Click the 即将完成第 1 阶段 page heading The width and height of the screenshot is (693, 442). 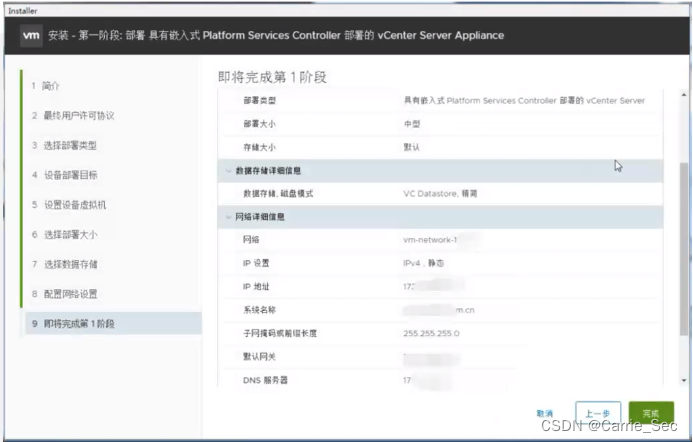pyautogui.click(x=272, y=77)
